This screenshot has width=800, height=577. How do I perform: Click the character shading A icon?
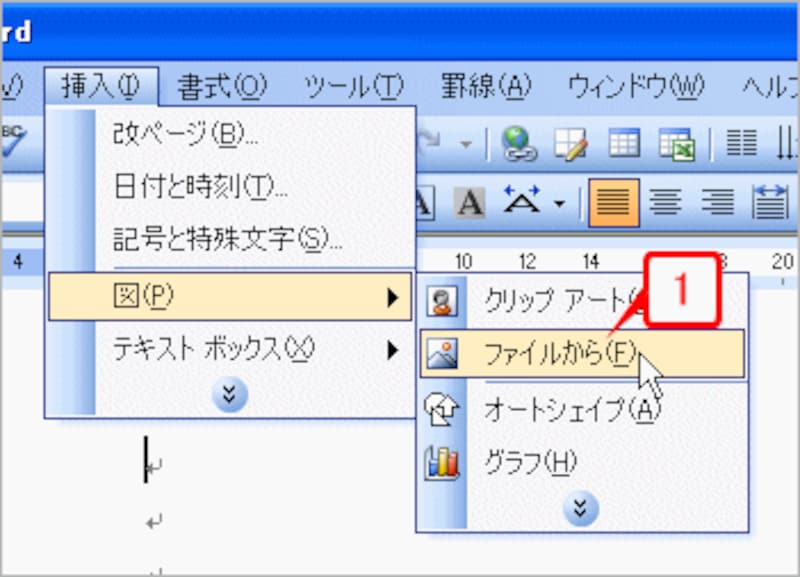468,201
